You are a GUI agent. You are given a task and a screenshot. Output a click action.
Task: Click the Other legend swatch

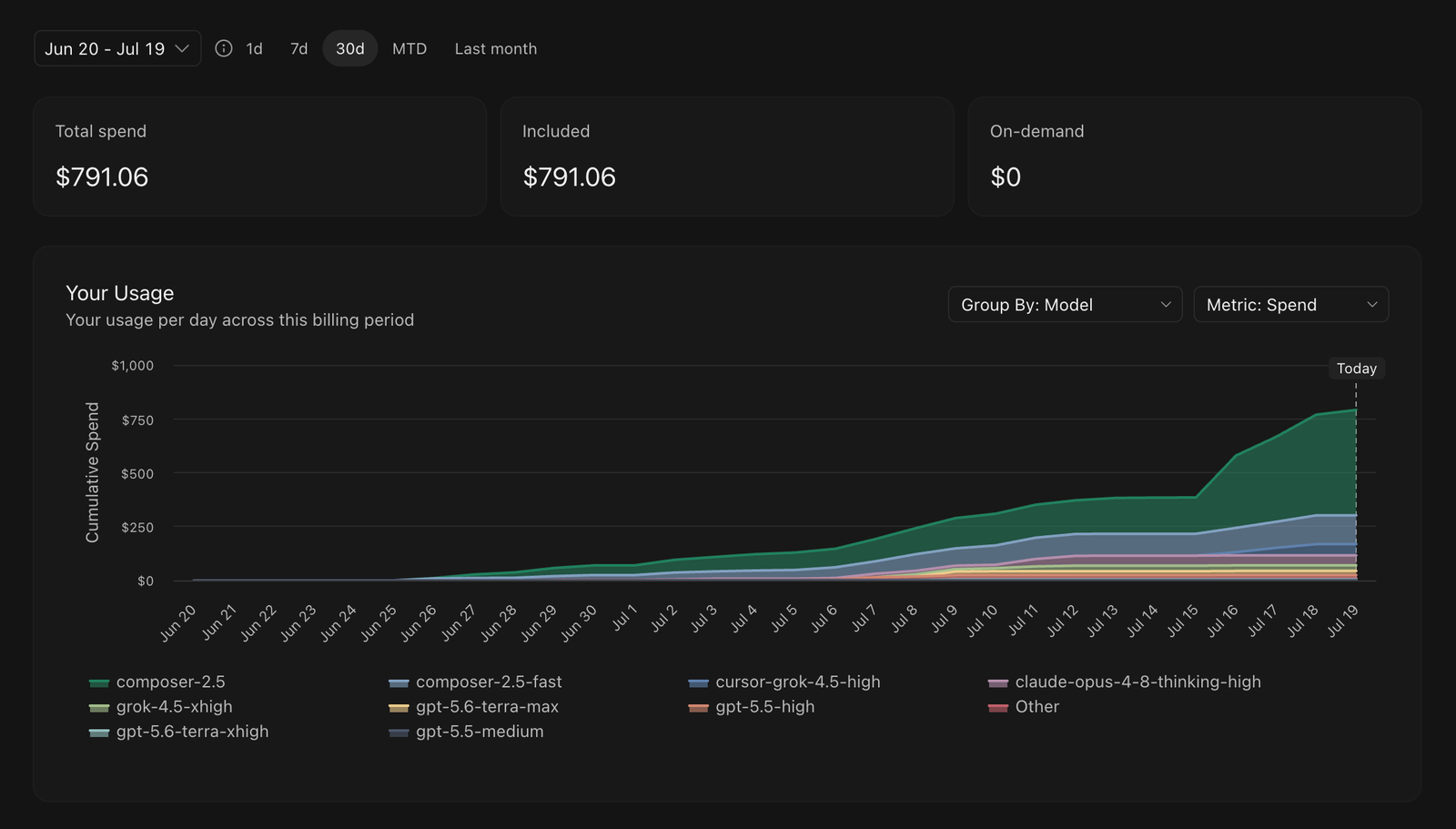point(998,707)
